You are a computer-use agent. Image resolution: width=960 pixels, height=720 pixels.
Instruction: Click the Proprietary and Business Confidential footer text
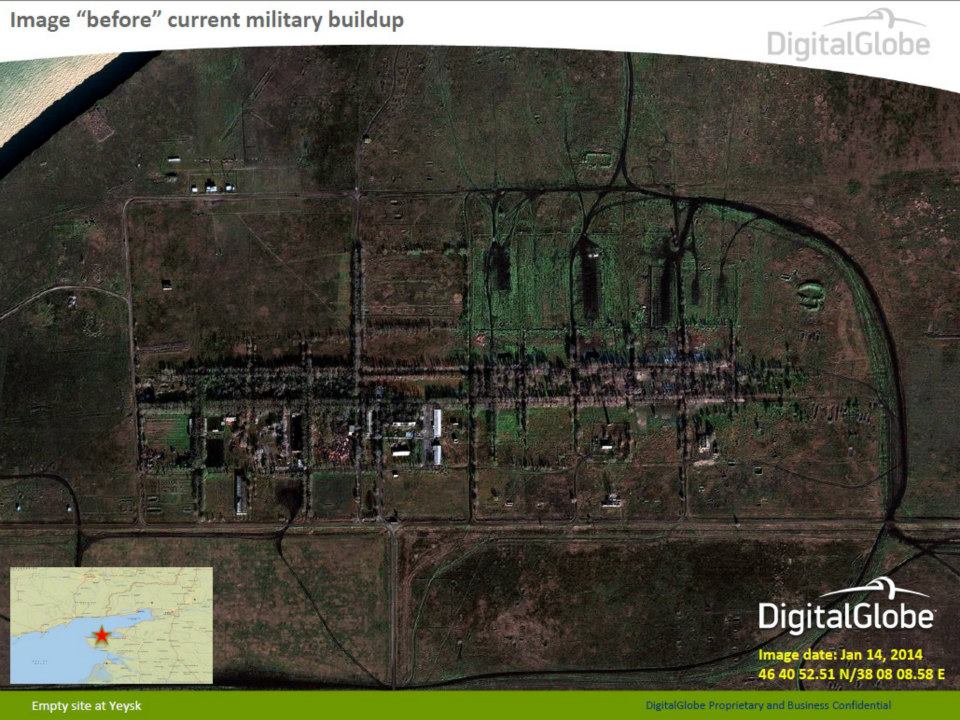click(768, 706)
